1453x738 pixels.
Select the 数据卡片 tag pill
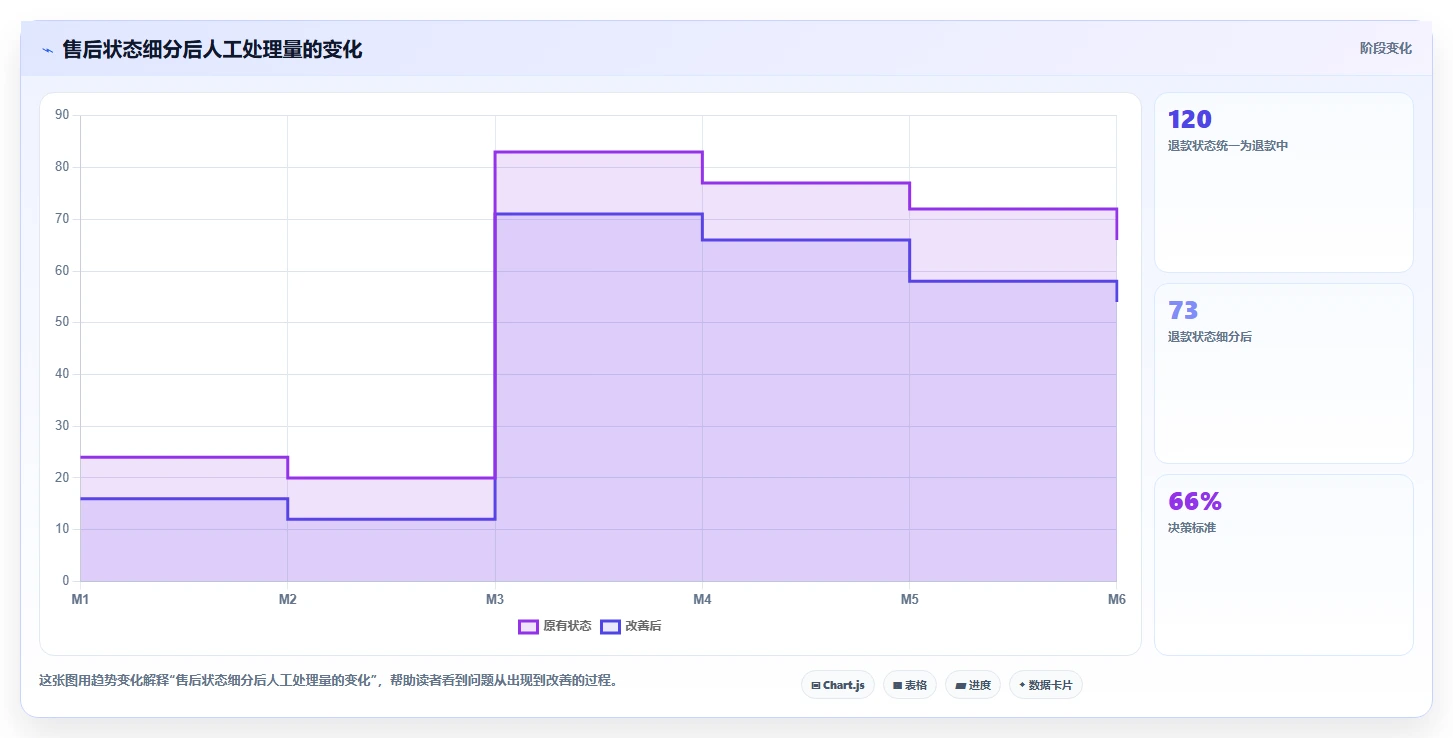coord(1046,685)
